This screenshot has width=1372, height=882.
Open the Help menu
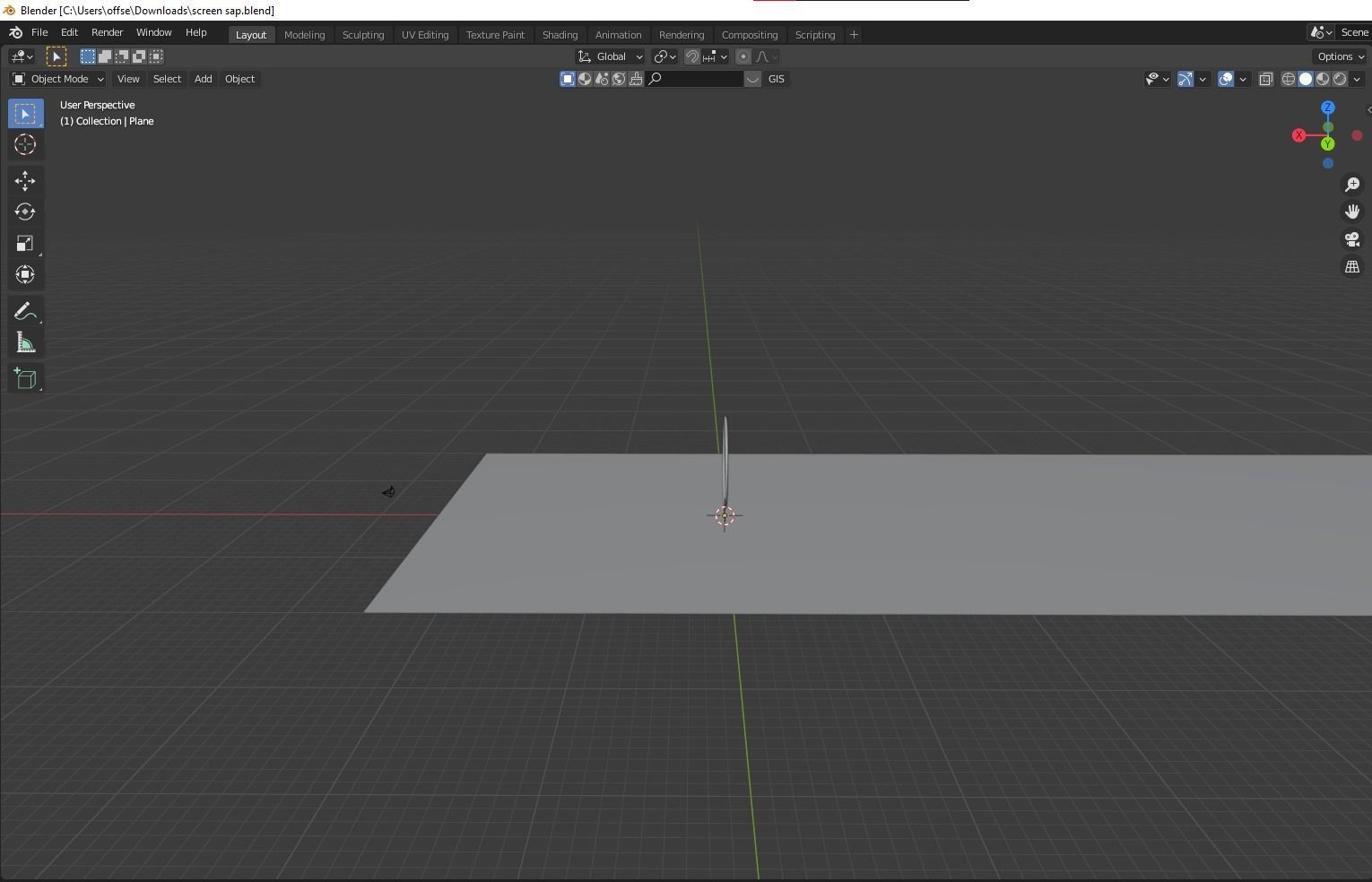195,32
